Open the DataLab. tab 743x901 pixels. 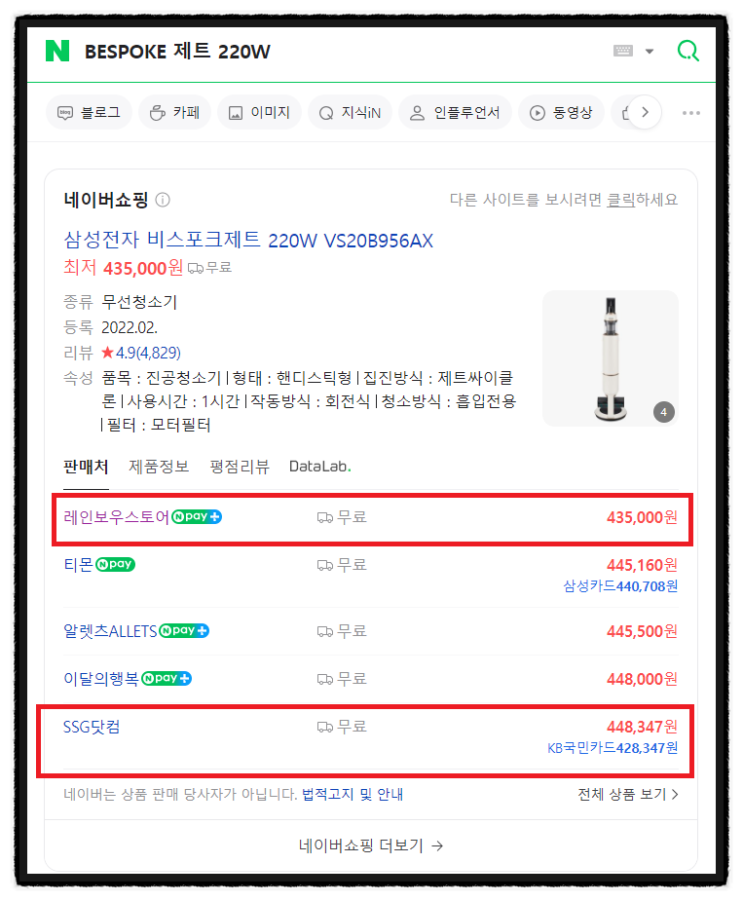[320, 467]
